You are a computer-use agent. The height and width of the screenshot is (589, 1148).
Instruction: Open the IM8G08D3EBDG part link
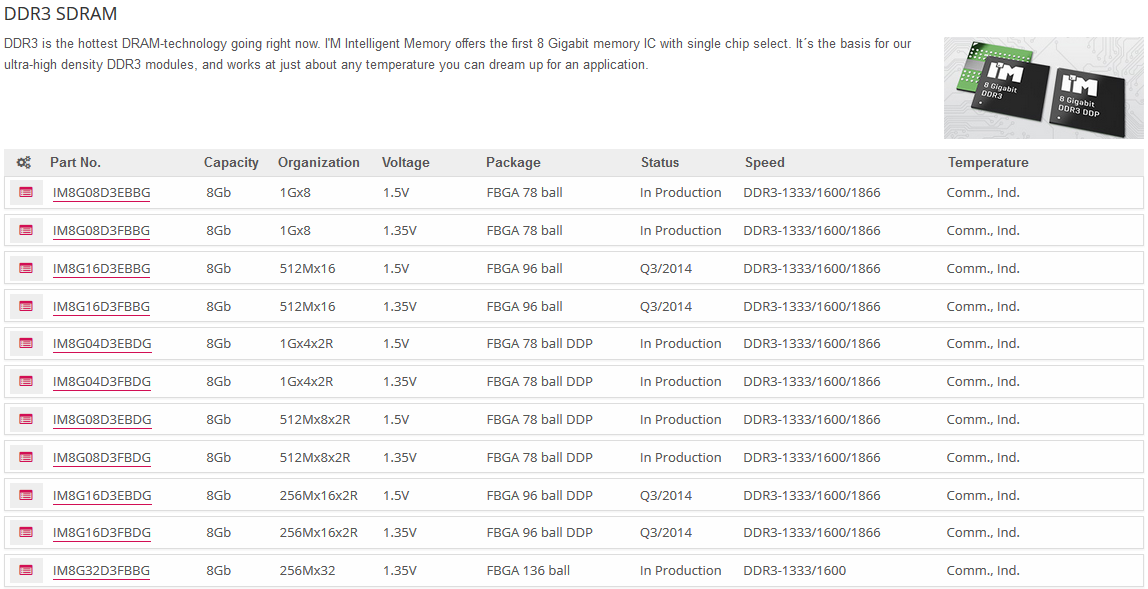coord(102,419)
